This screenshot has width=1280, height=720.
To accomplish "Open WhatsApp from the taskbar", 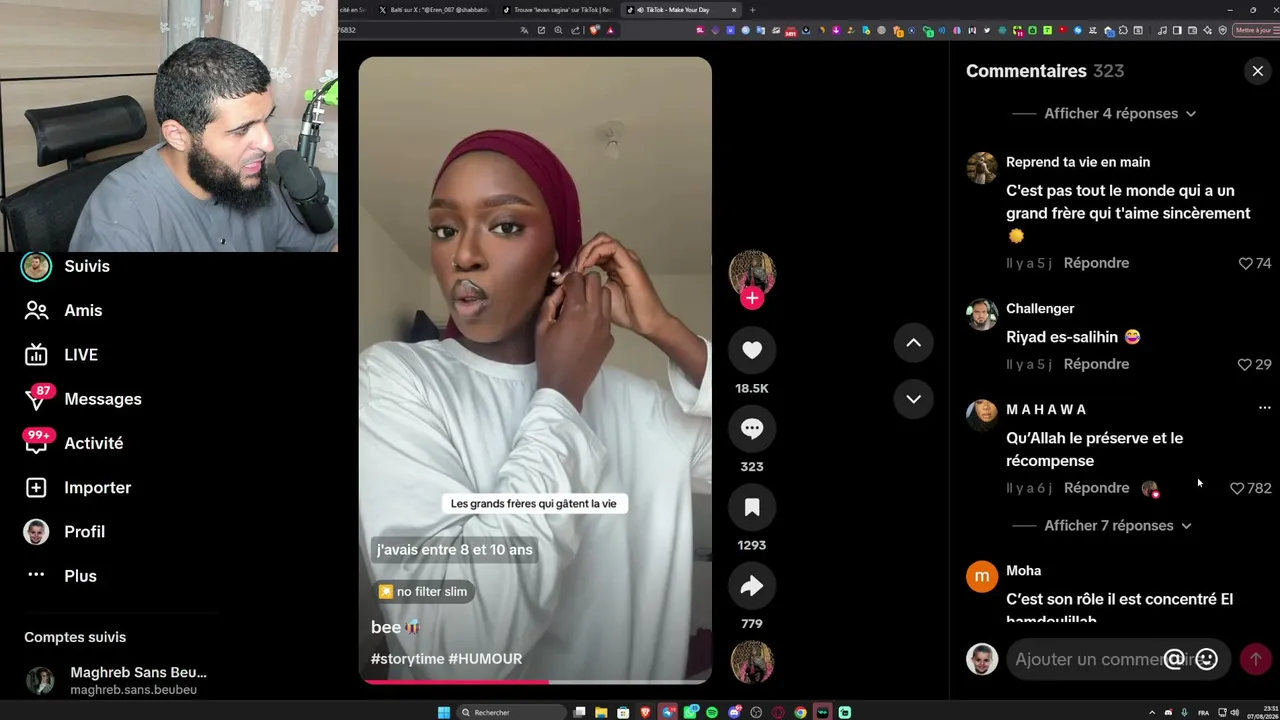I will pyautogui.click(x=690, y=712).
